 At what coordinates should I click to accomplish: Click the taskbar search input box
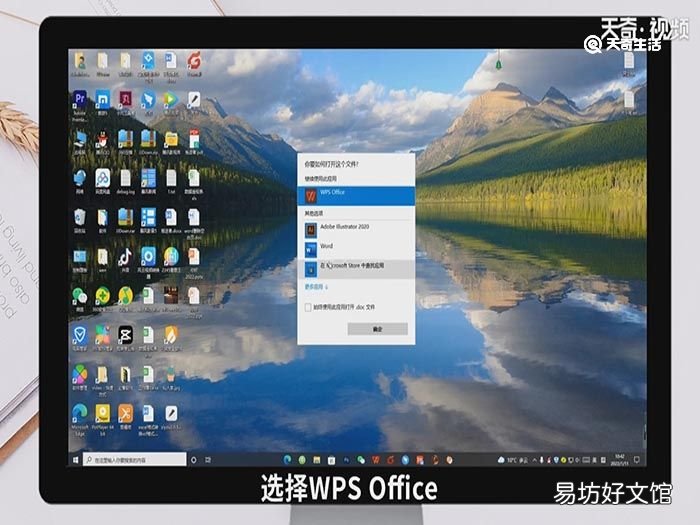point(134,459)
